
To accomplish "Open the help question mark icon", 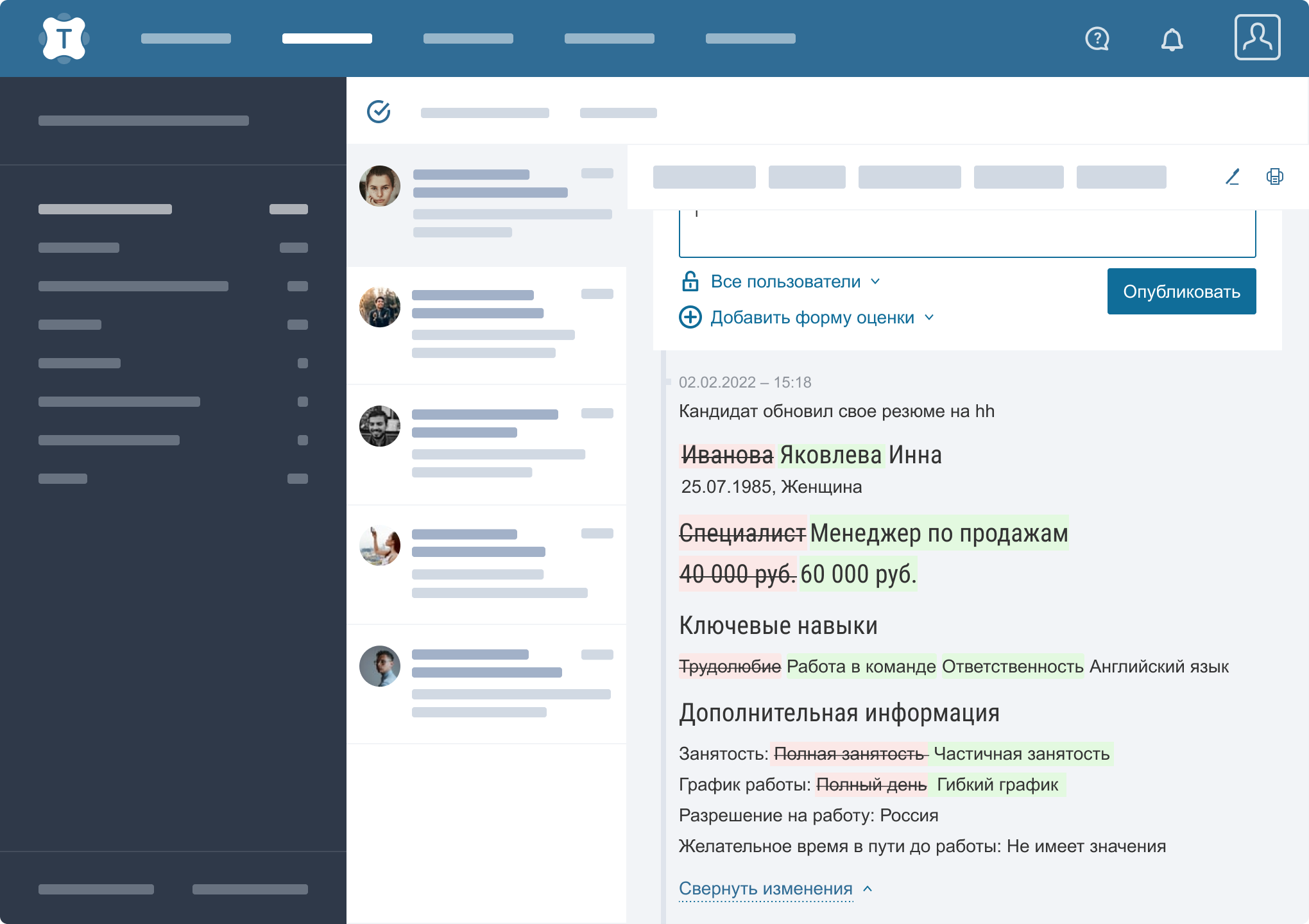I will [x=1097, y=39].
